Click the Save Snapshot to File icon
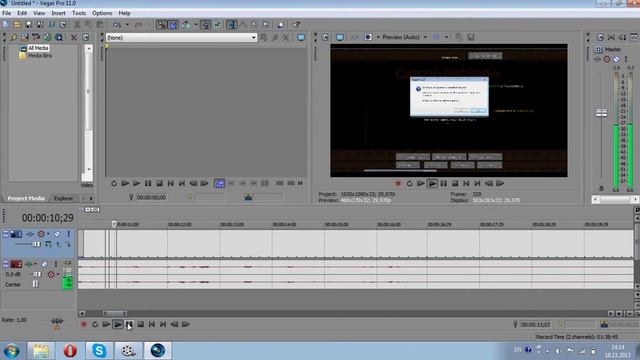 pyautogui.click(x=471, y=37)
